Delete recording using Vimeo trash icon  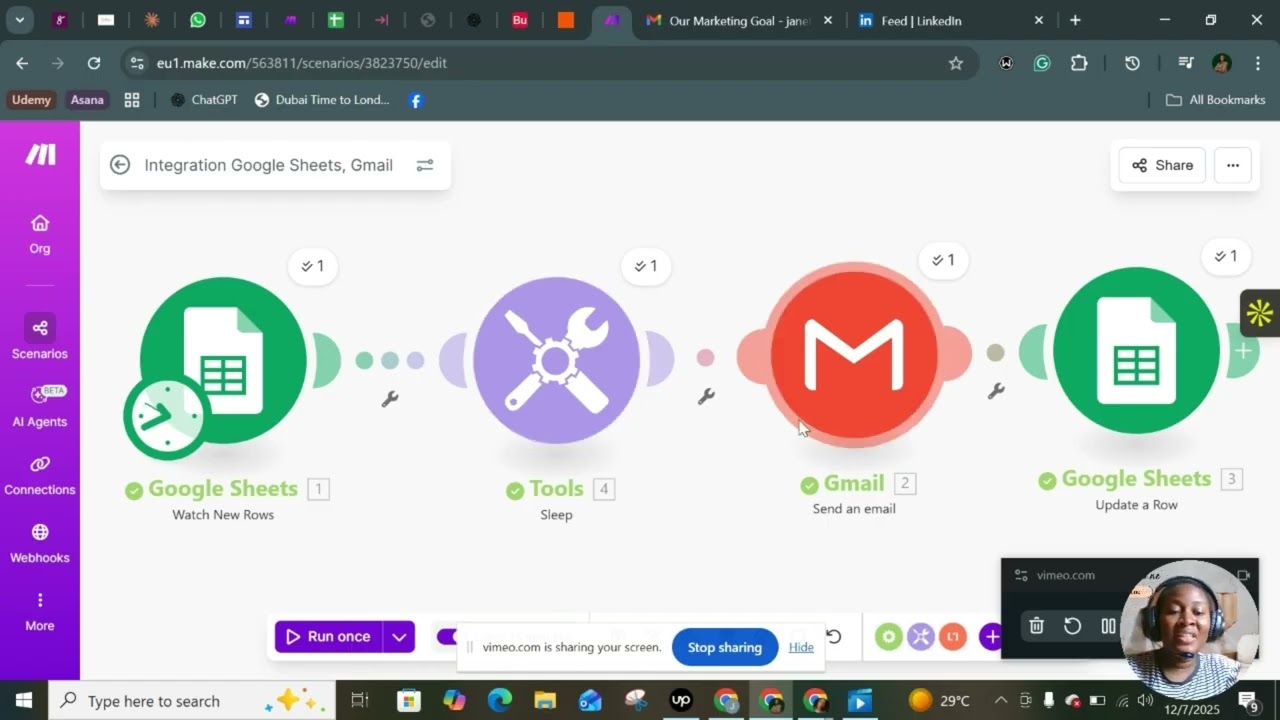pos(1037,626)
